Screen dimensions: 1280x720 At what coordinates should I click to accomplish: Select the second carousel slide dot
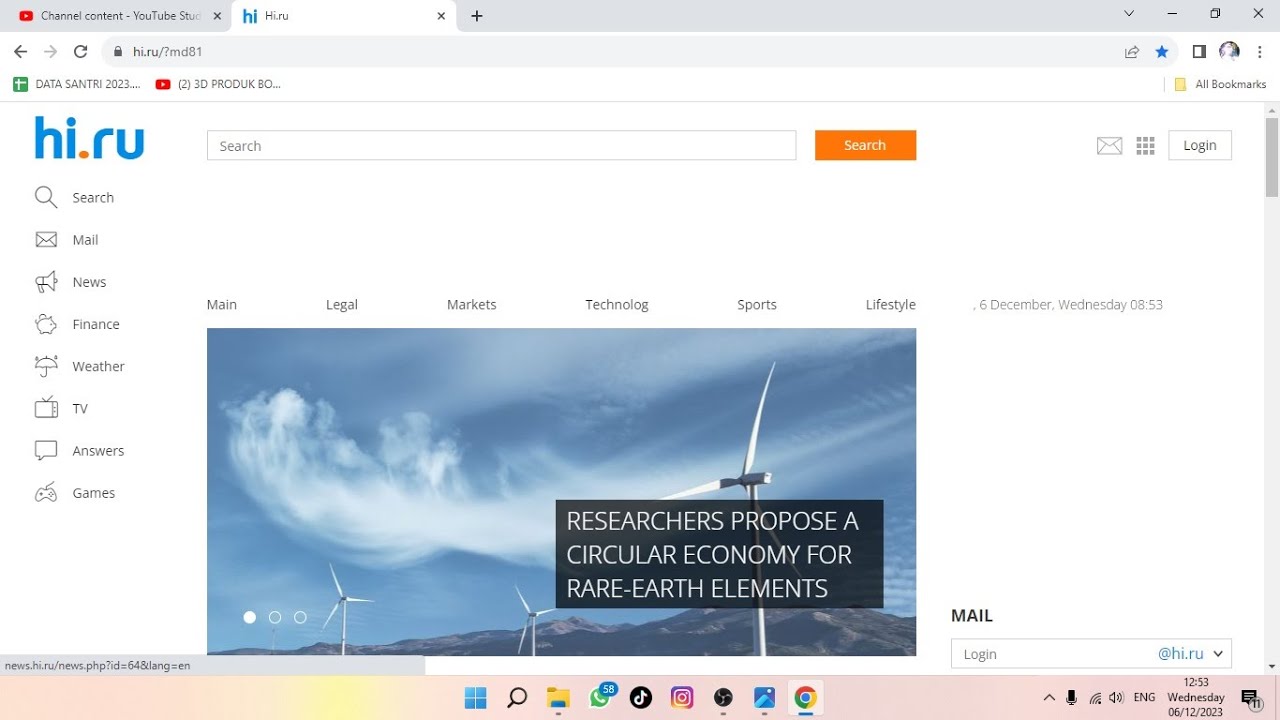point(275,617)
